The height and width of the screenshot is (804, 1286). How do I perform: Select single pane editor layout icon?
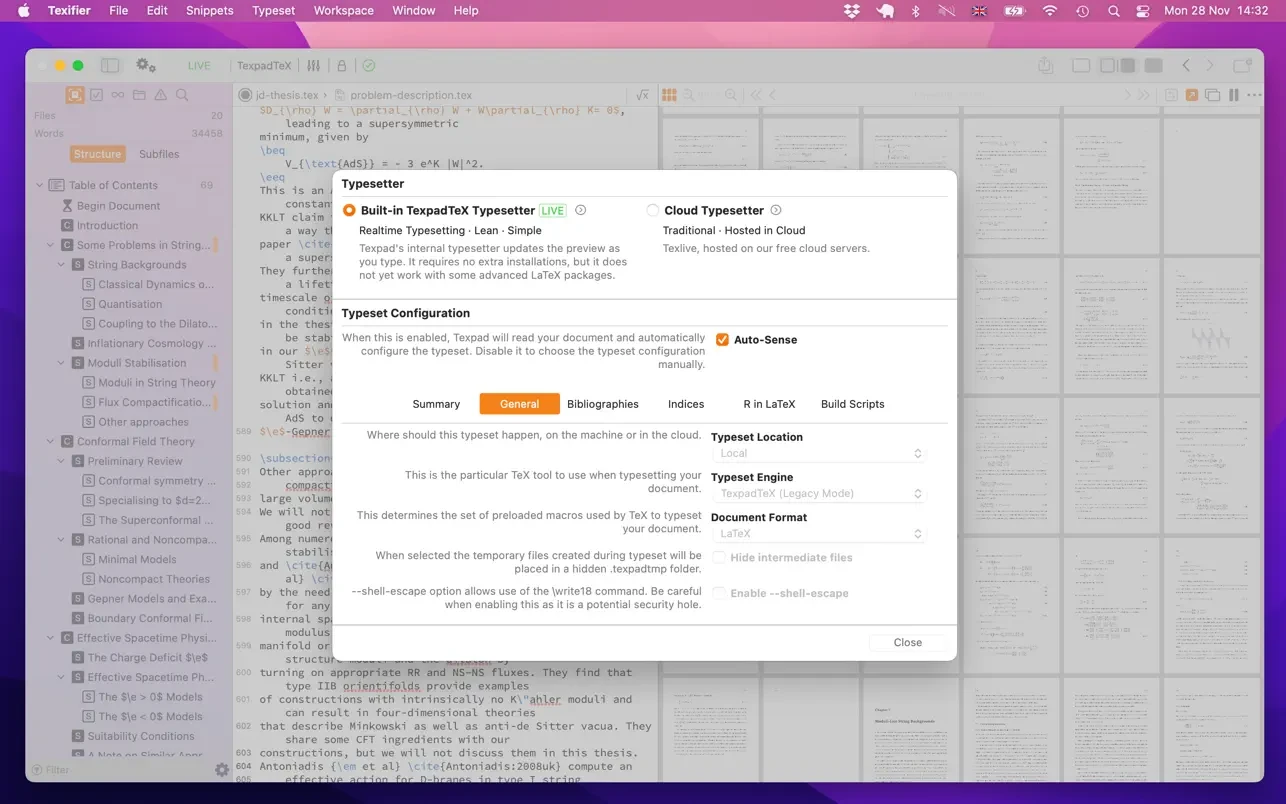[1081, 65]
